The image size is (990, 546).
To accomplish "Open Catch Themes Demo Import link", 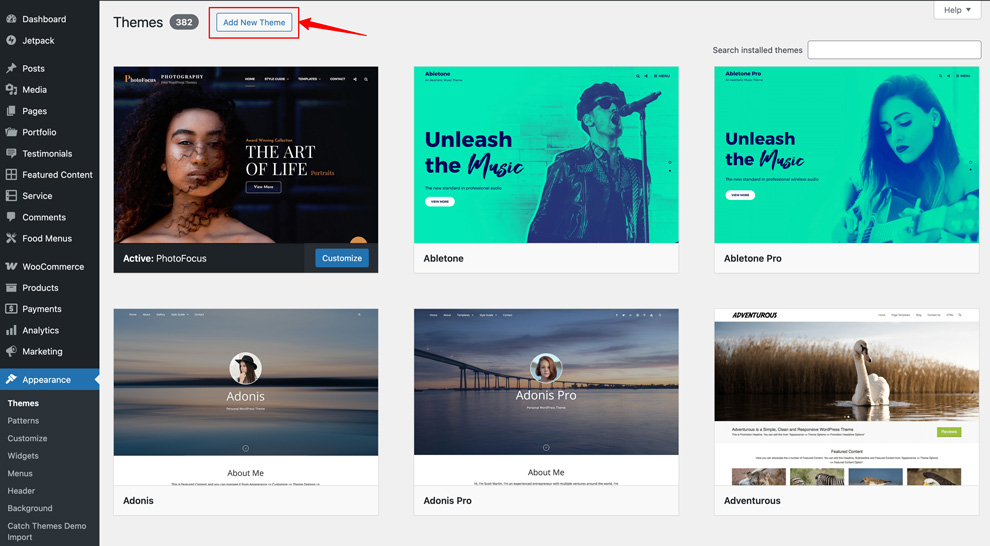I will click(46, 531).
